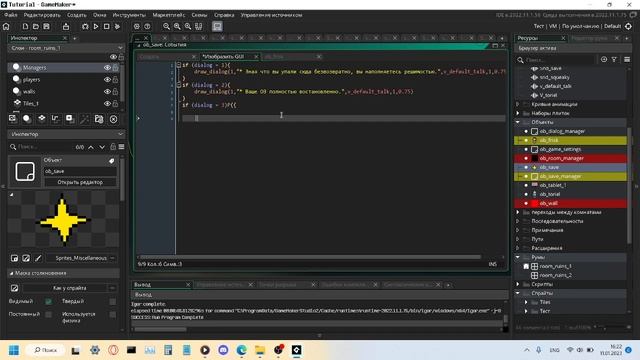The image size is (640, 360).
Task: Select ob_dialog_manager in the asset browser
Action: tap(562, 131)
